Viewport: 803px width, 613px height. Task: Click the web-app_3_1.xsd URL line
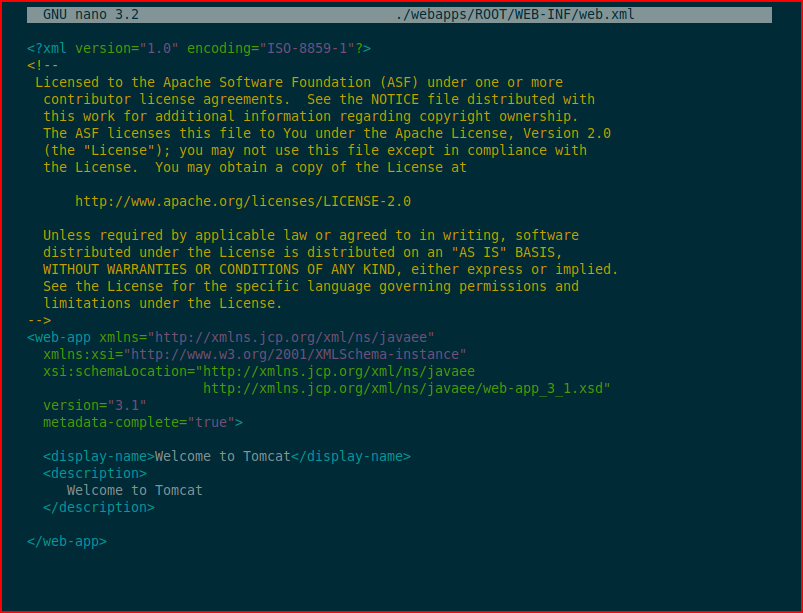(407, 388)
